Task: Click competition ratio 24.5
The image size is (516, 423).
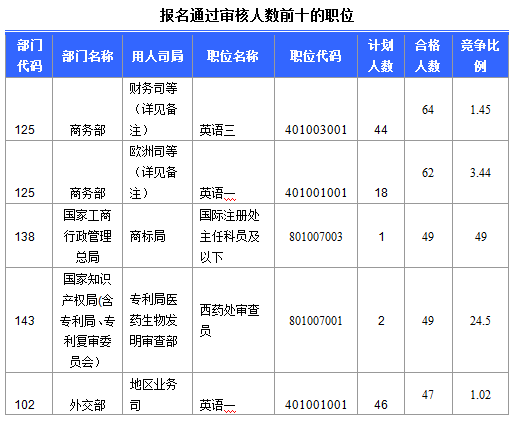Action: 480,321
